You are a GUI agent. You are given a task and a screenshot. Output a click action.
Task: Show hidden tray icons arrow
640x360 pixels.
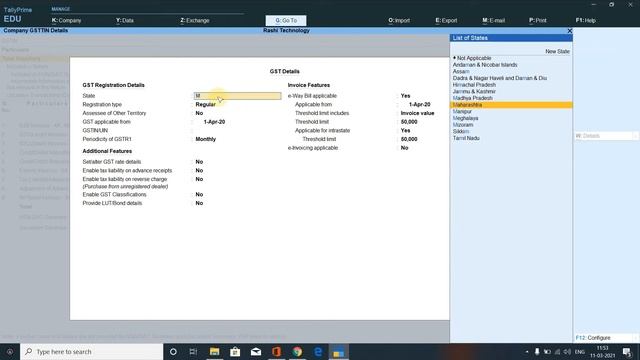pyautogui.click(x=527, y=352)
